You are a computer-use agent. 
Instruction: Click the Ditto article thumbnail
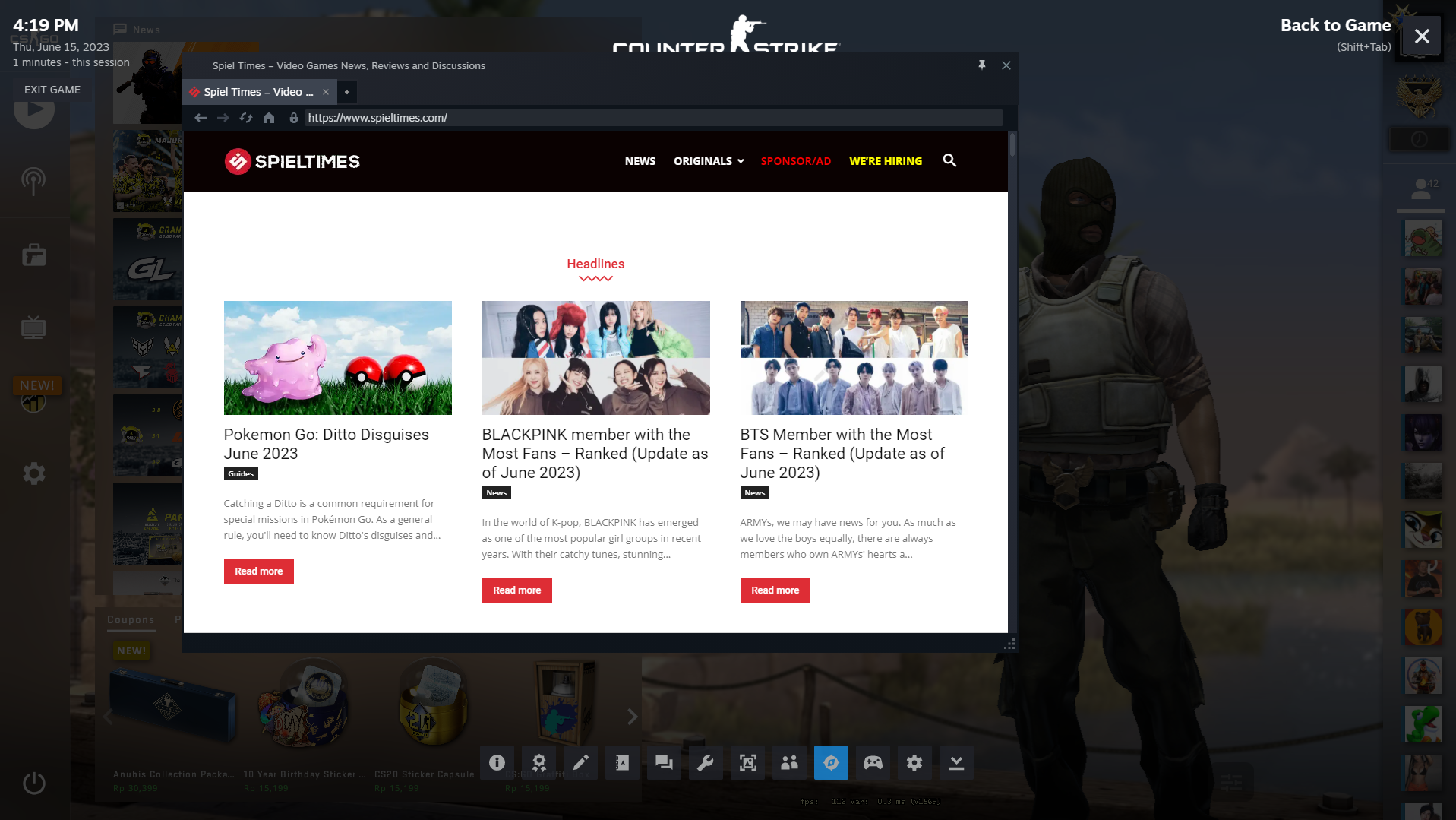(338, 358)
